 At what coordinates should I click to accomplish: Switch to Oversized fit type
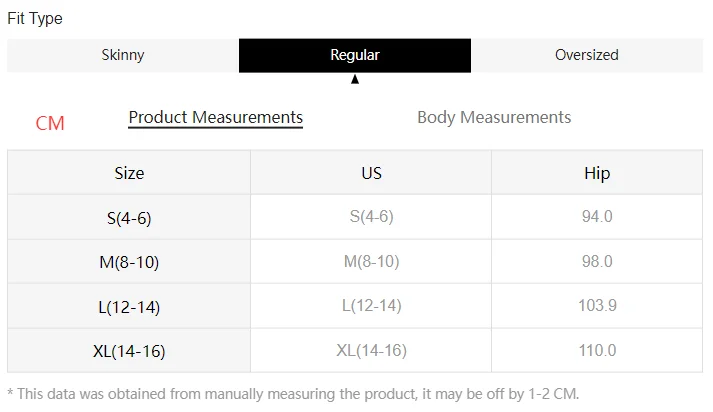pyautogui.click(x=587, y=55)
